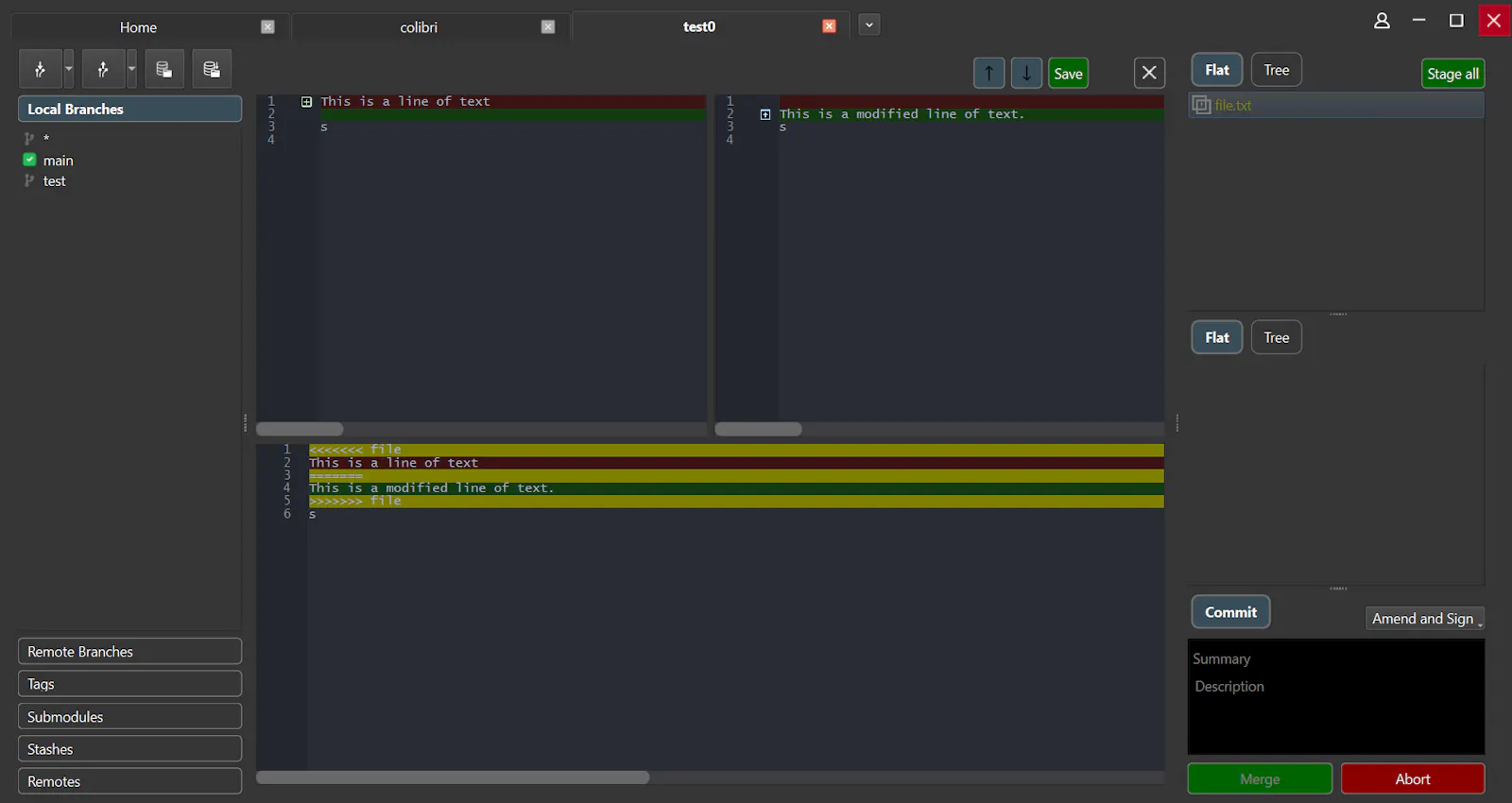Viewport: 1512px width, 803px height.
Task: Expand Remote Branches section
Action: (x=129, y=652)
